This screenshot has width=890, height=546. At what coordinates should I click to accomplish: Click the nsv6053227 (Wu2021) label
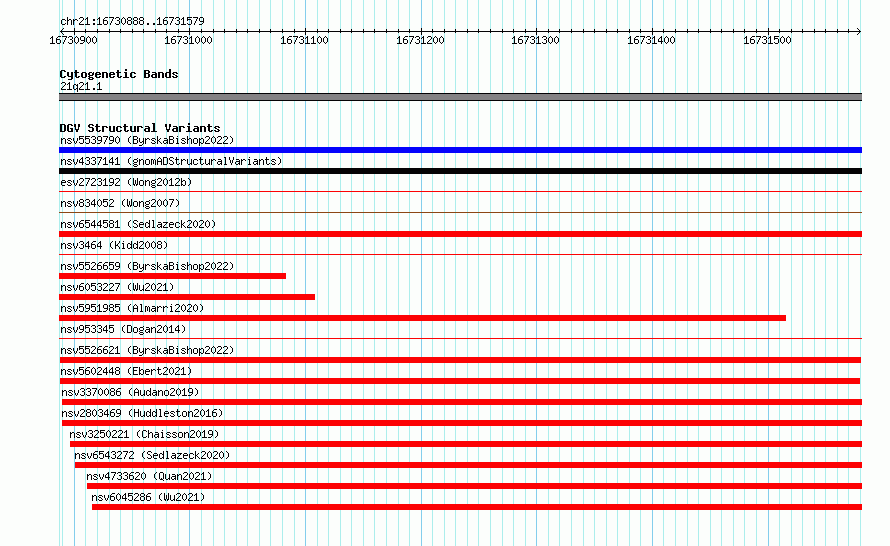(x=117, y=287)
